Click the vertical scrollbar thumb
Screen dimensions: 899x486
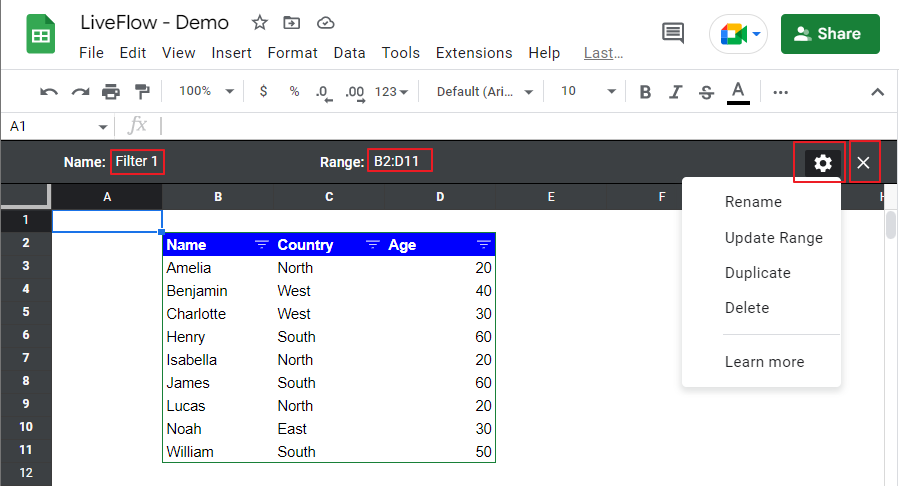(890, 225)
